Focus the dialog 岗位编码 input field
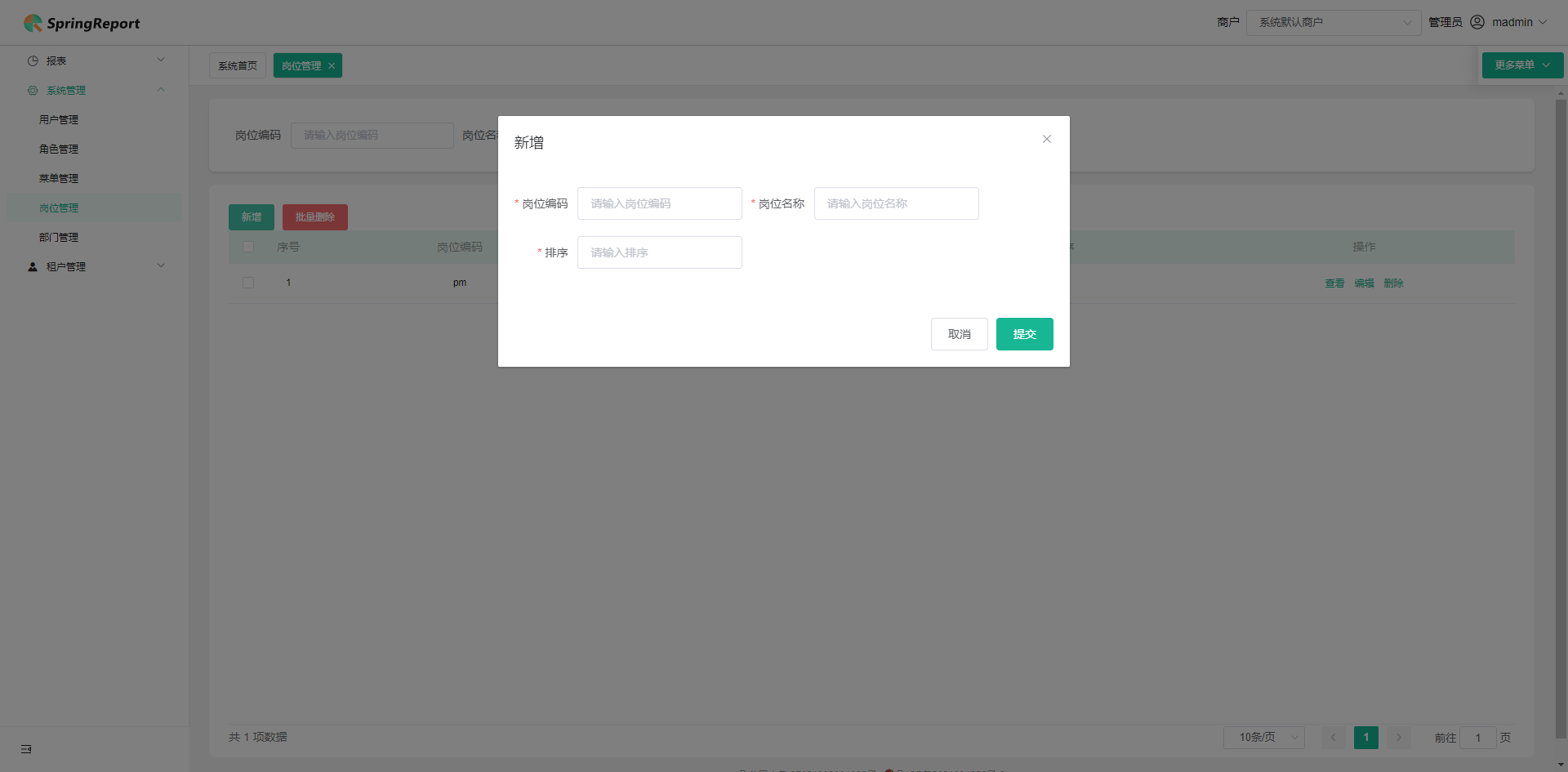The height and width of the screenshot is (772, 1568). click(x=660, y=203)
